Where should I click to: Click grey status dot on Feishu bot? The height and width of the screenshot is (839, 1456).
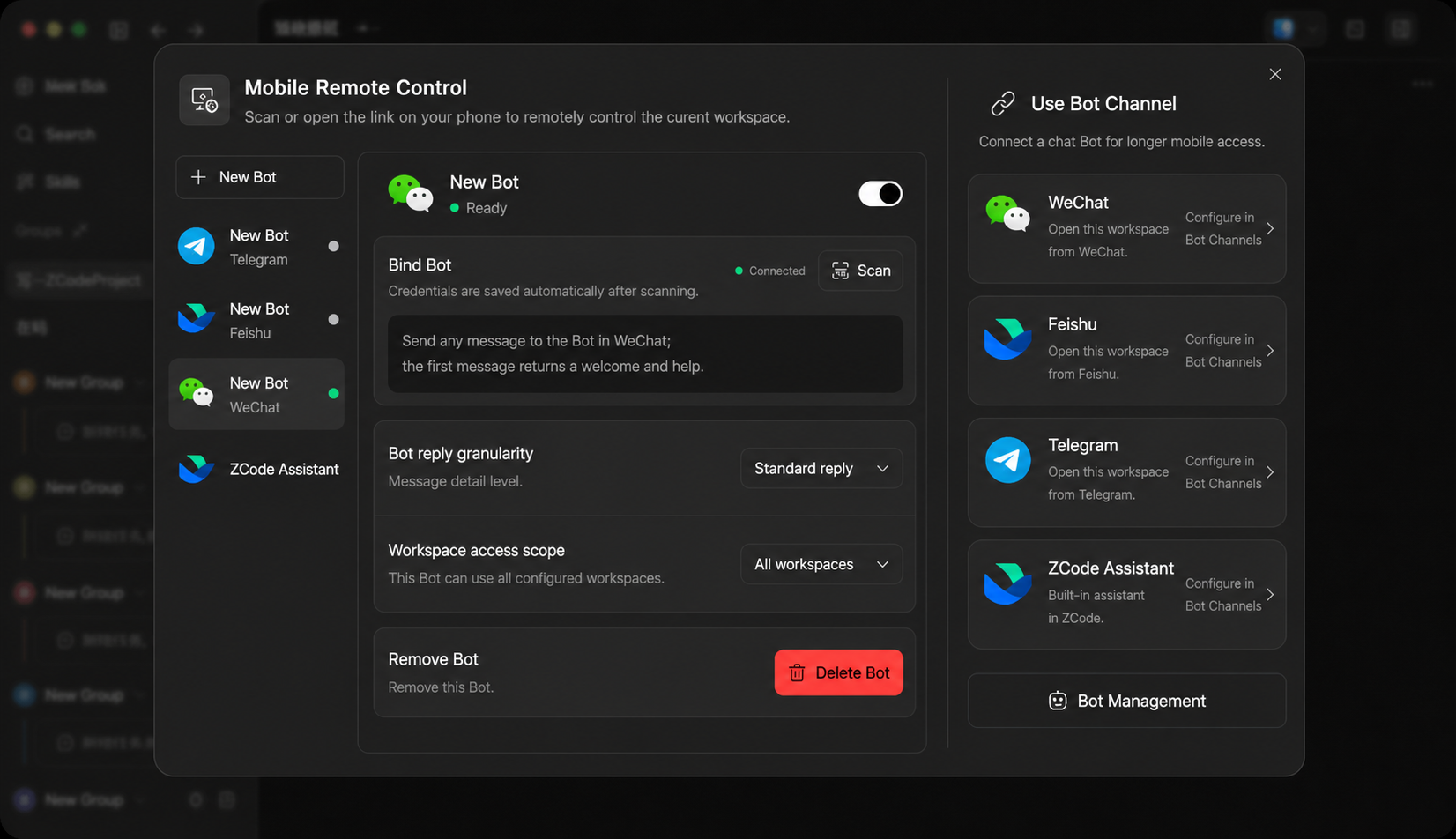click(333, 319)
